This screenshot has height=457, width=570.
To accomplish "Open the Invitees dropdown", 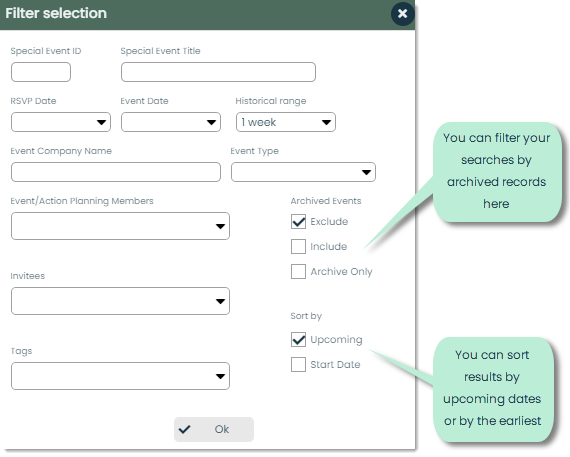I will point(120,301).
